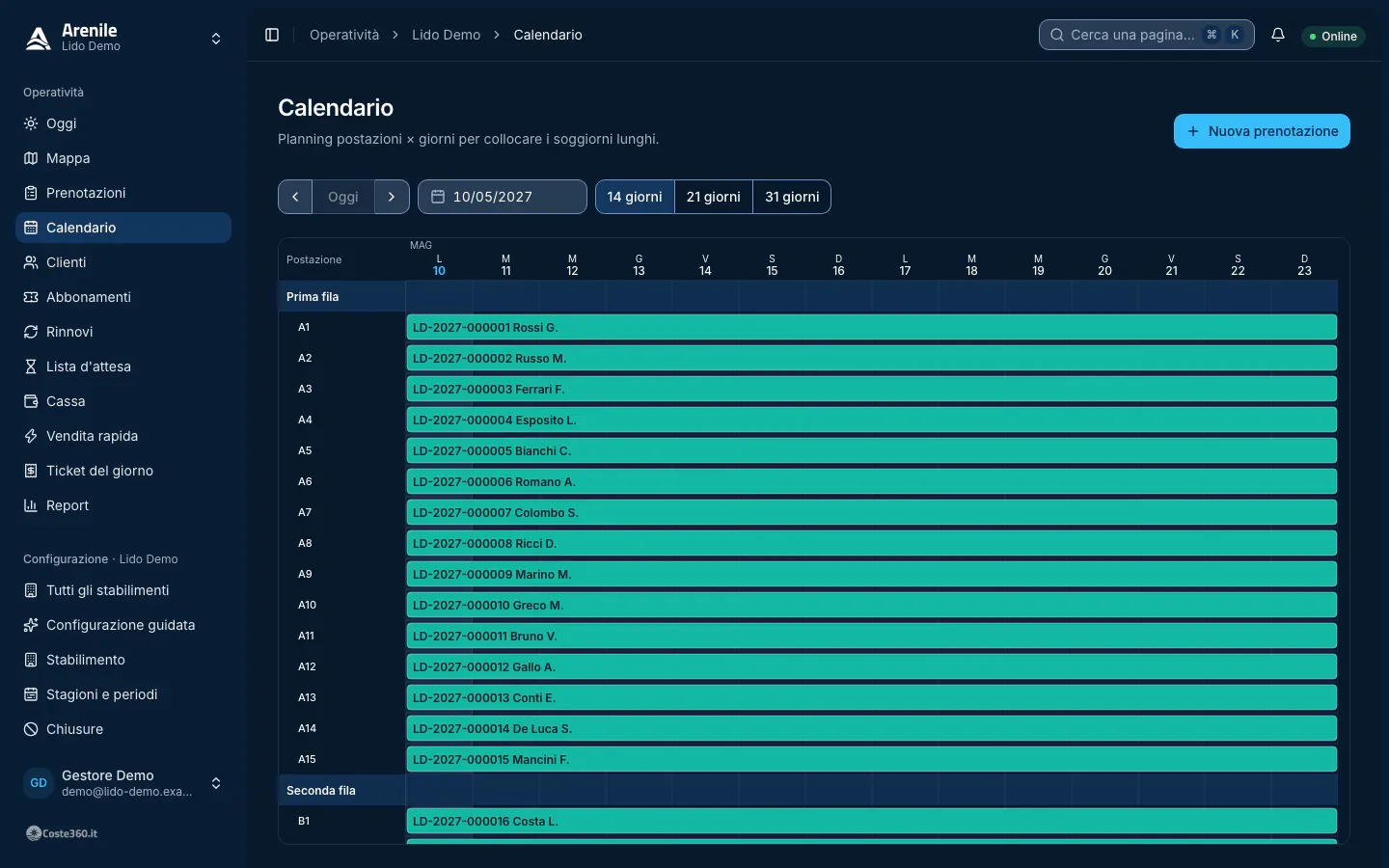Open Chiusure settings

point(123,729)
